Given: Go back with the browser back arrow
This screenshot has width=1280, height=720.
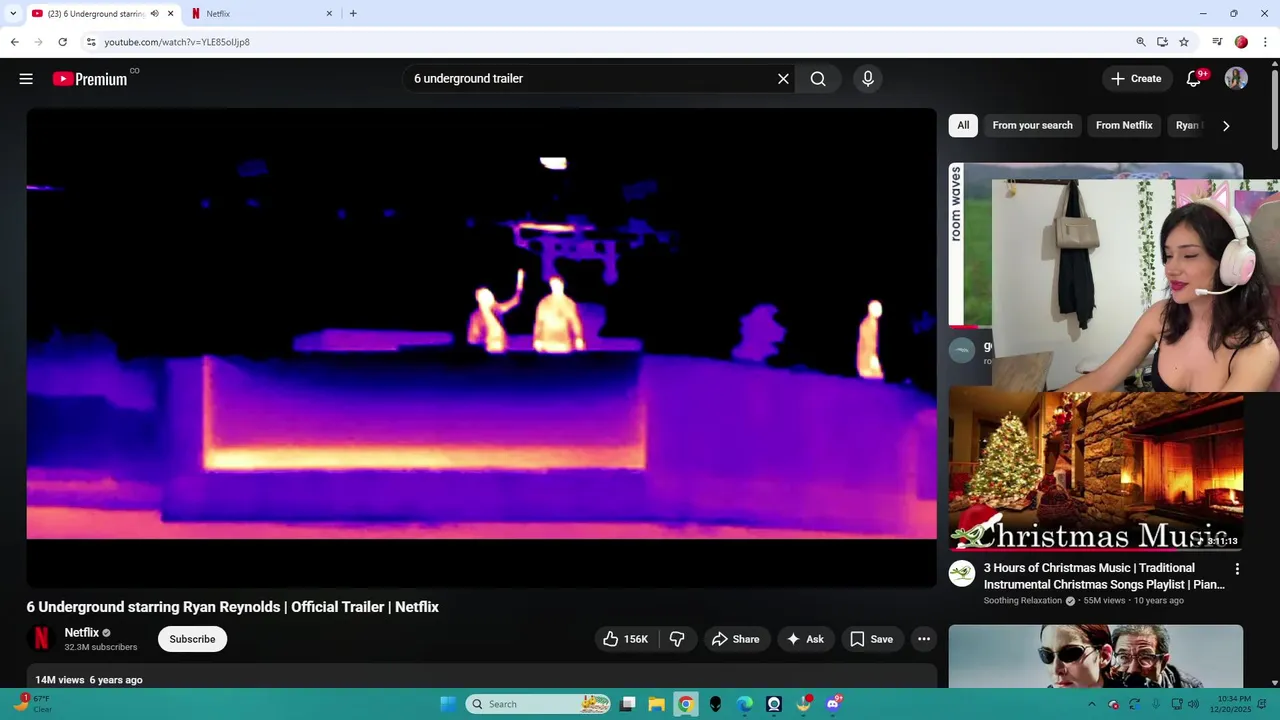Looking at the screenshot, I should pos(14,42).
